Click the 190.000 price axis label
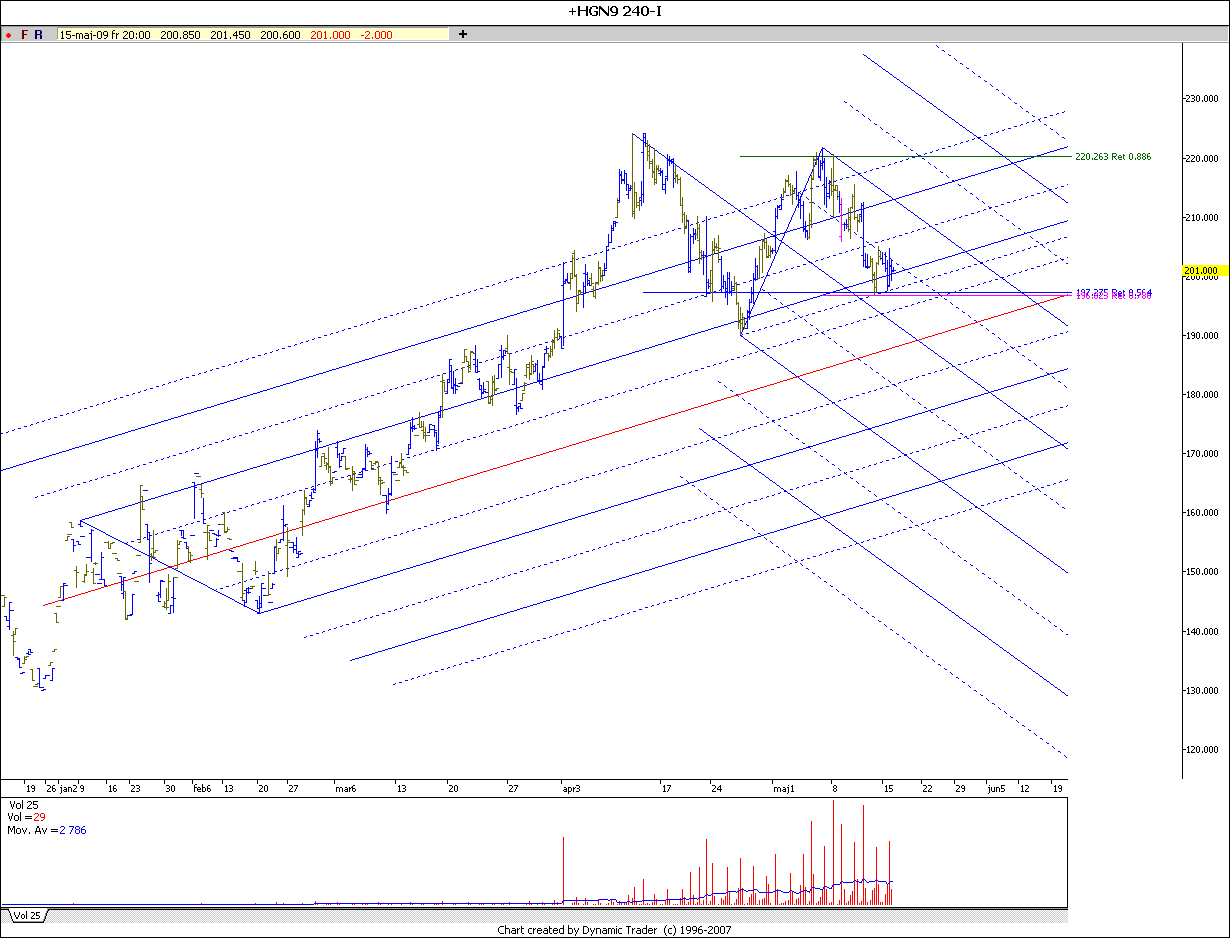The width and height of the screenshot is (1230, 938). [1203, 336]
